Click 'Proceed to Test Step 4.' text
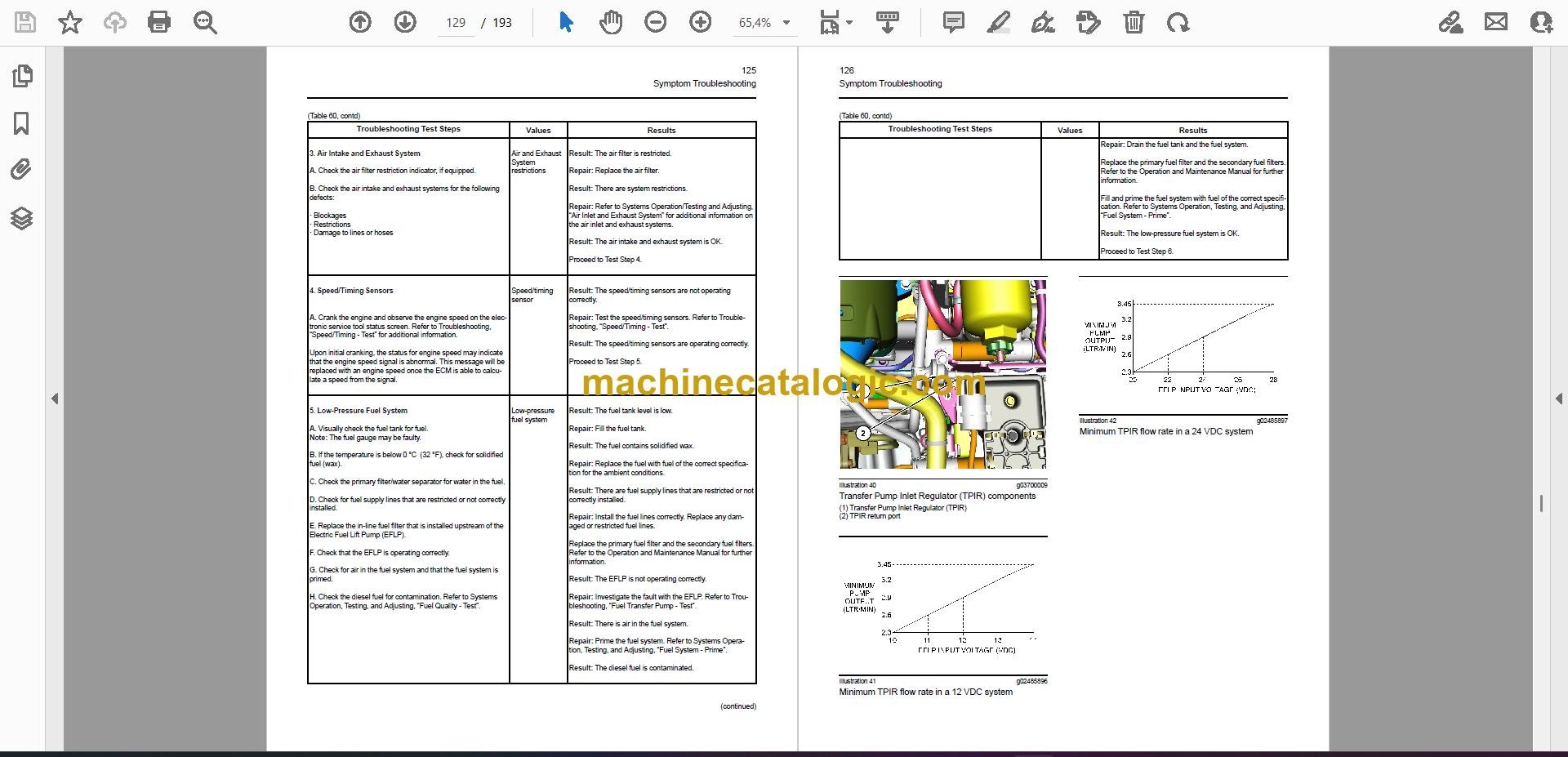 605,260
